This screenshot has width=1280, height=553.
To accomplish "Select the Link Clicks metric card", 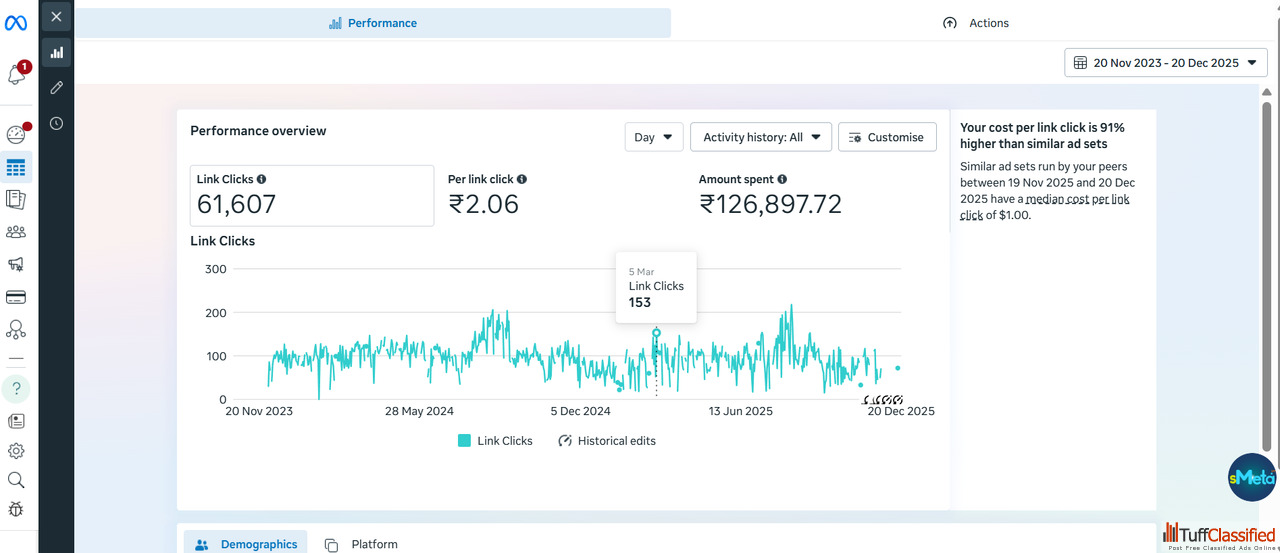I will pos(312,196).
